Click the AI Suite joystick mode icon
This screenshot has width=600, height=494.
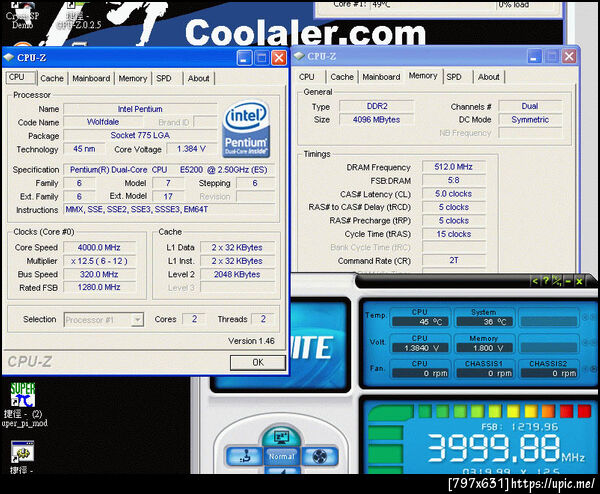pos(245,457)
